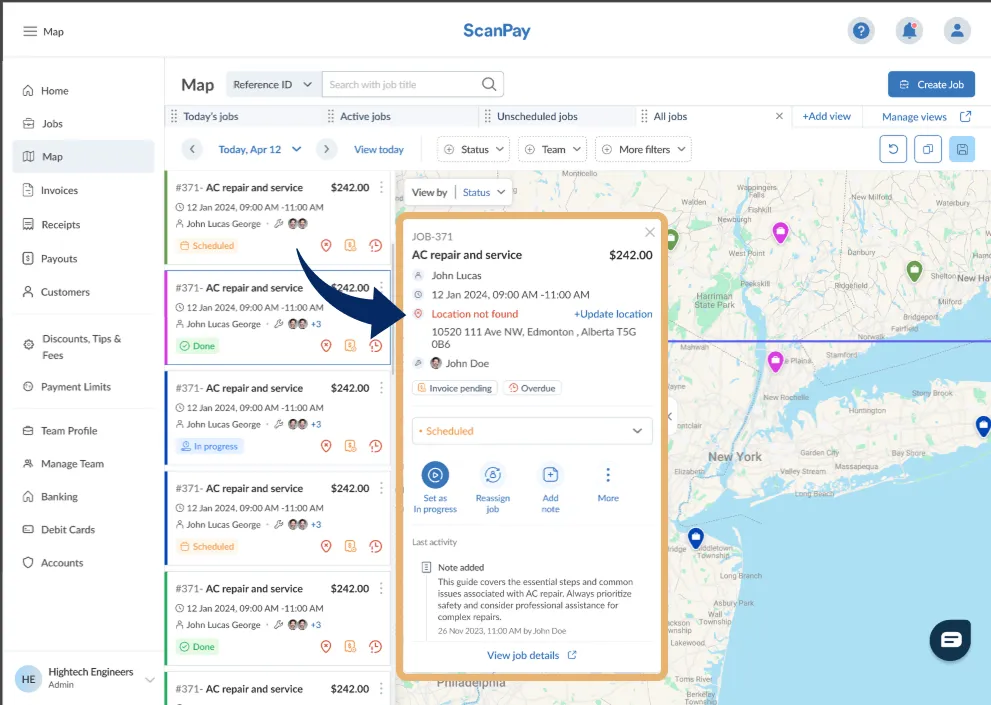
Task: Open Invoices in the sidebar
Action: (83, 190)
